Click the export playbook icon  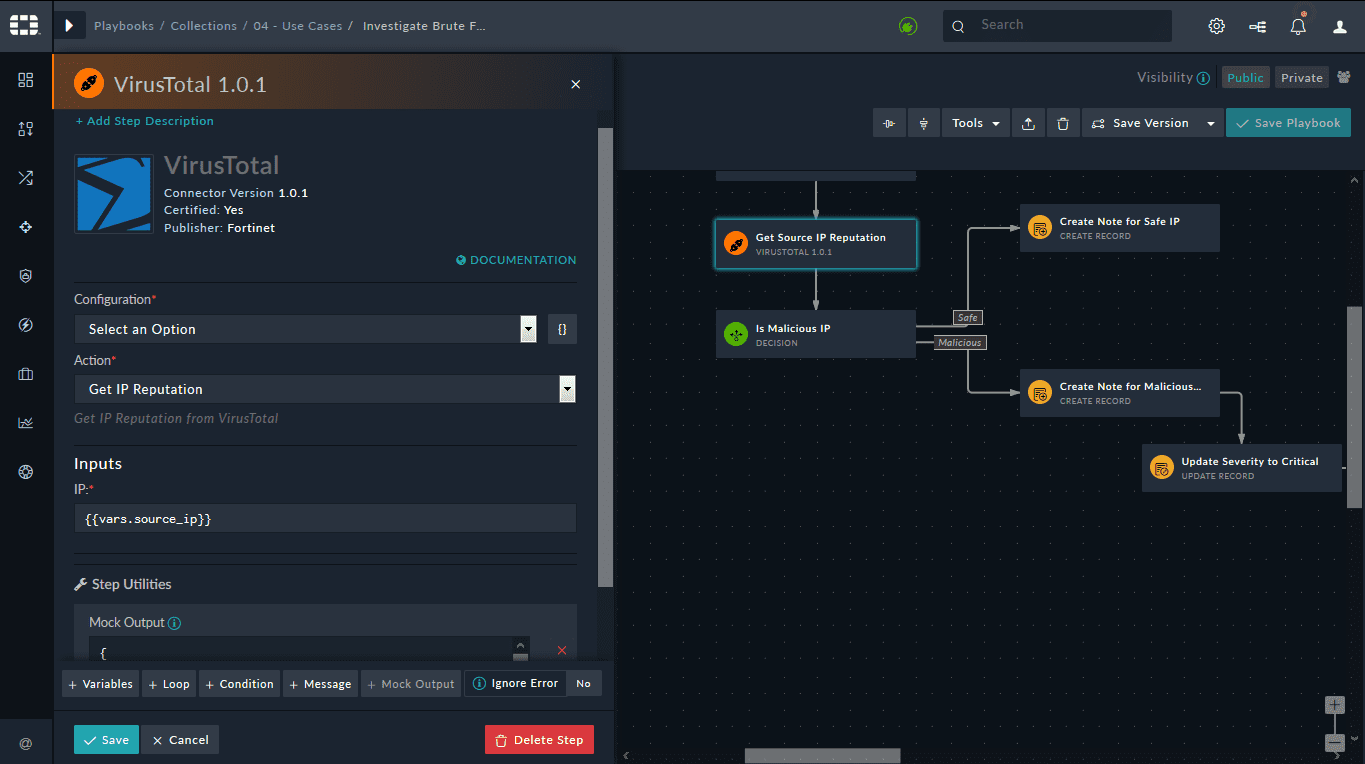point(1028,123)
